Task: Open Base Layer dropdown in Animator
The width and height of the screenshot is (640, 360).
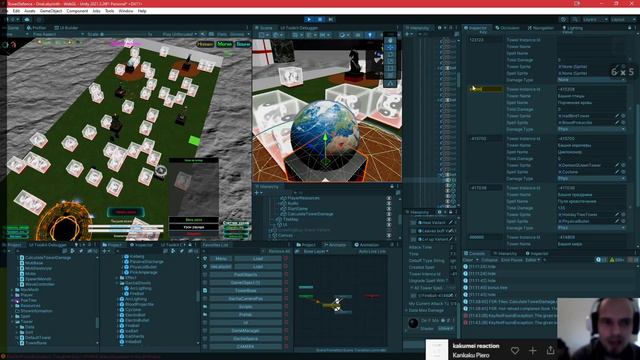Action: pos(316,251)
